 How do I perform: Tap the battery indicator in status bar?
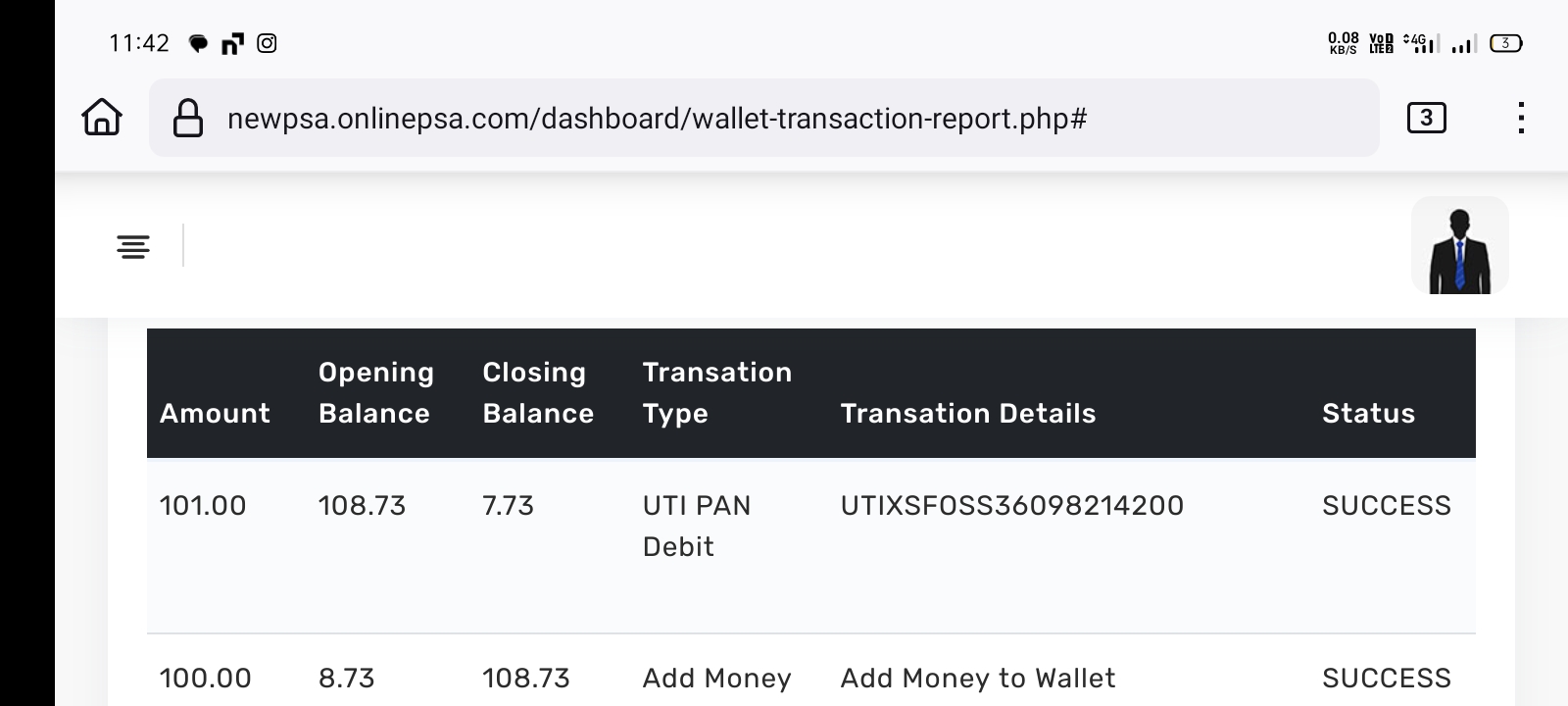1505,43
